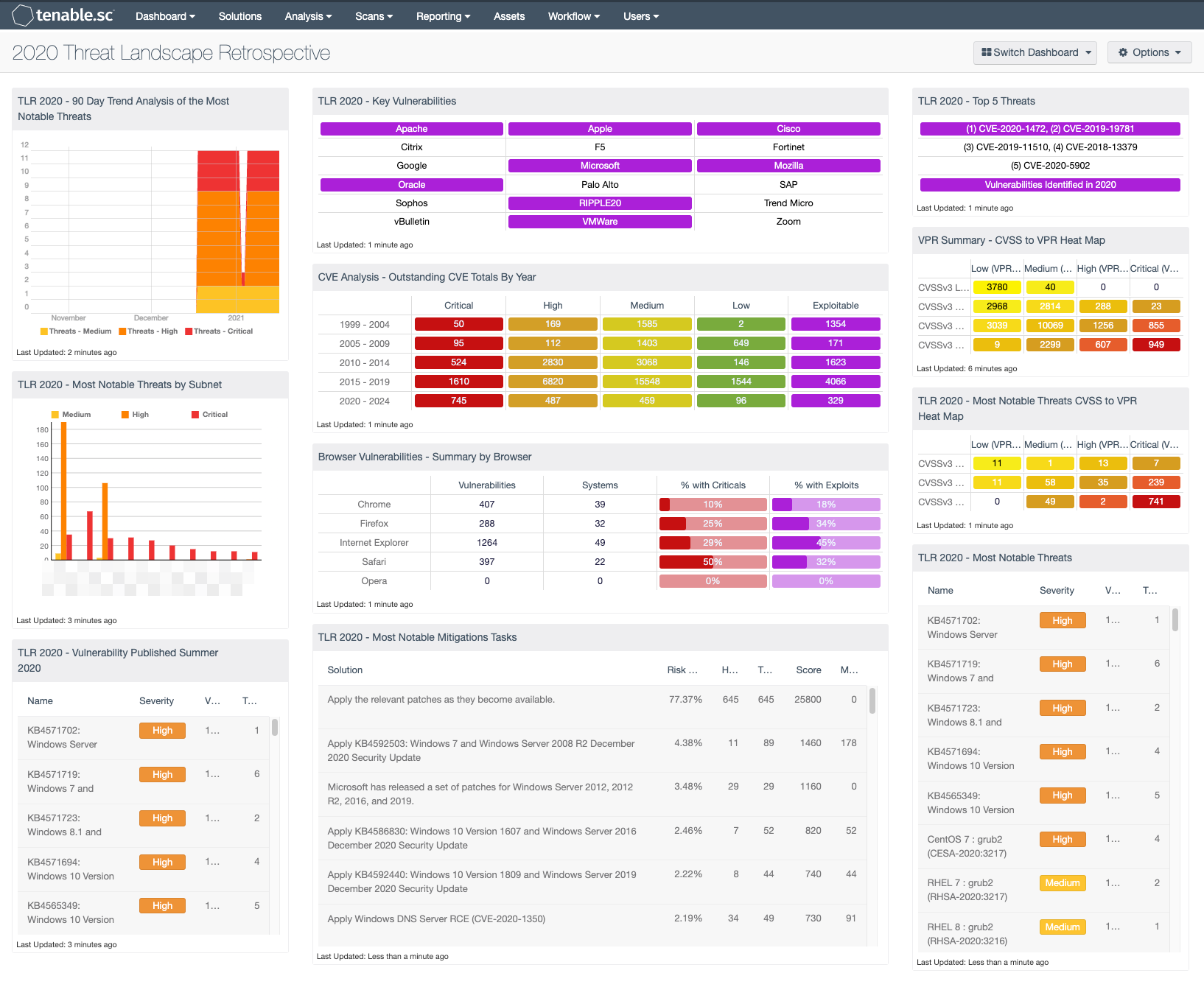Click the grid icon on Switch Dashboard

(986, 52)
